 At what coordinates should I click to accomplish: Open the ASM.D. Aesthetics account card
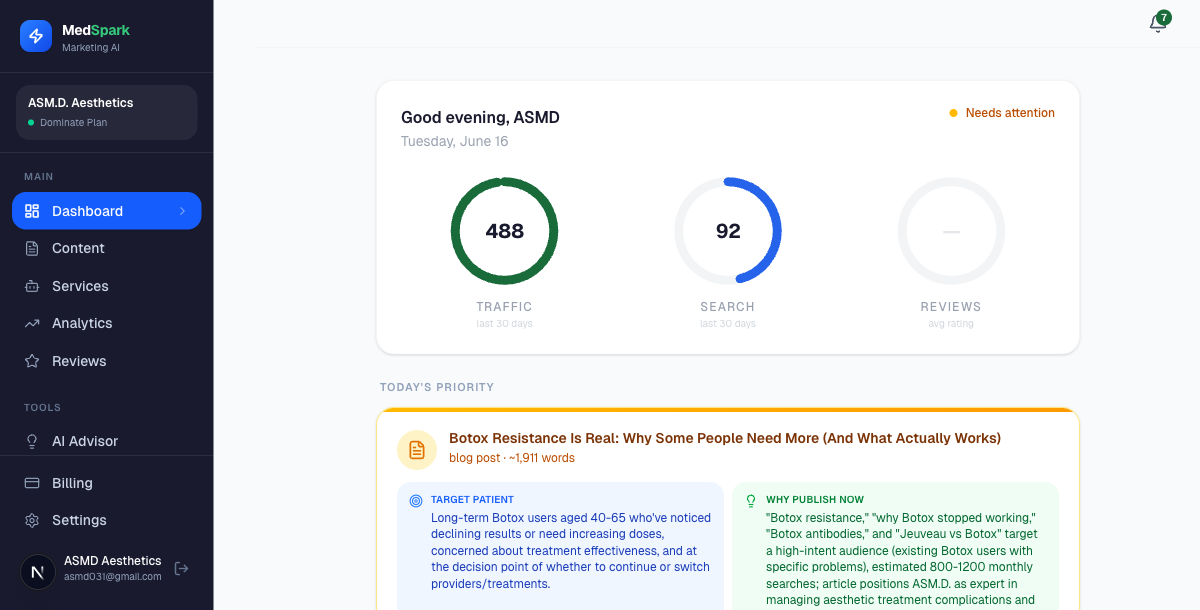tap(106, 112)
